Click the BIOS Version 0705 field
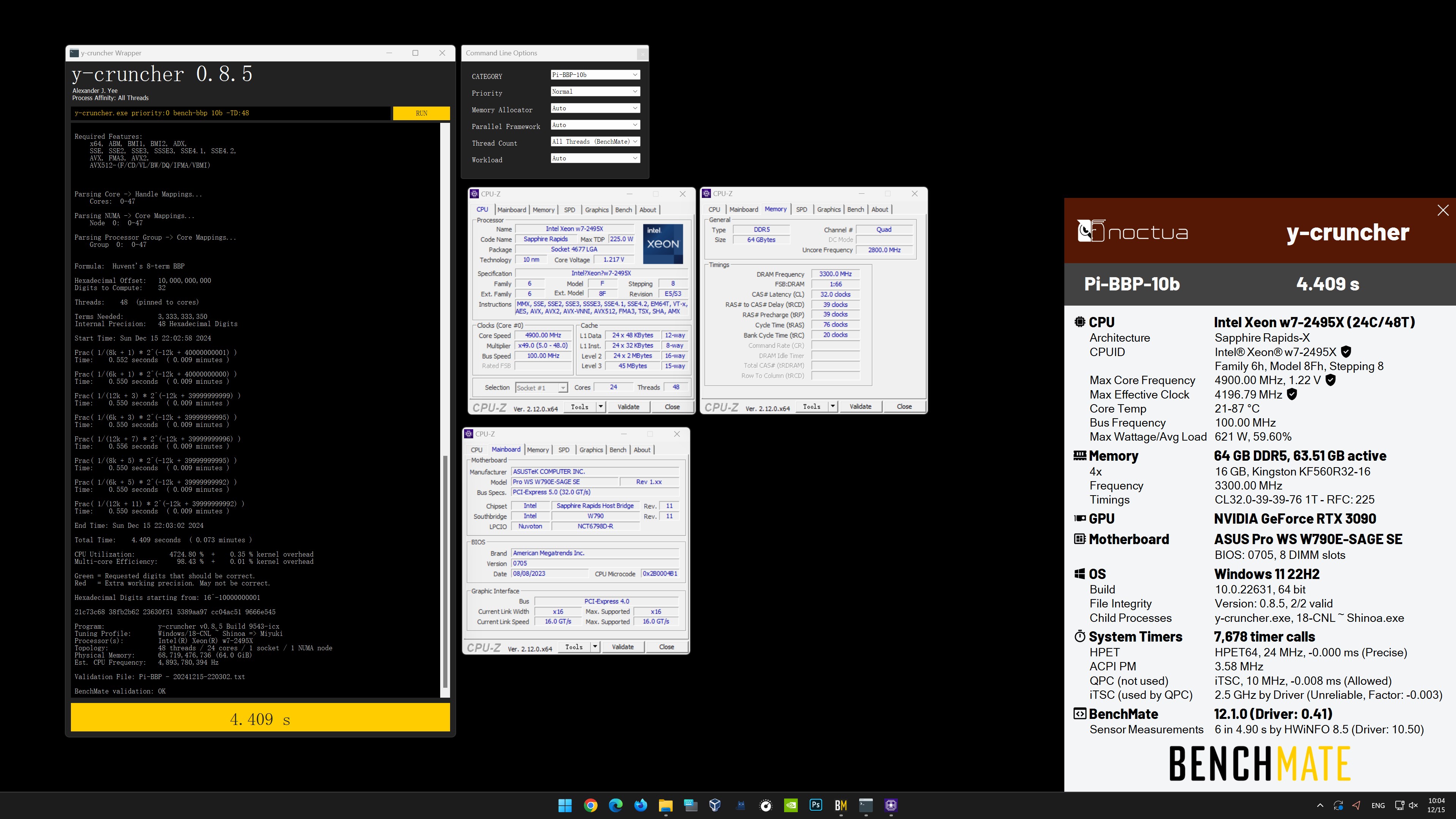 [x=595, y=563]
